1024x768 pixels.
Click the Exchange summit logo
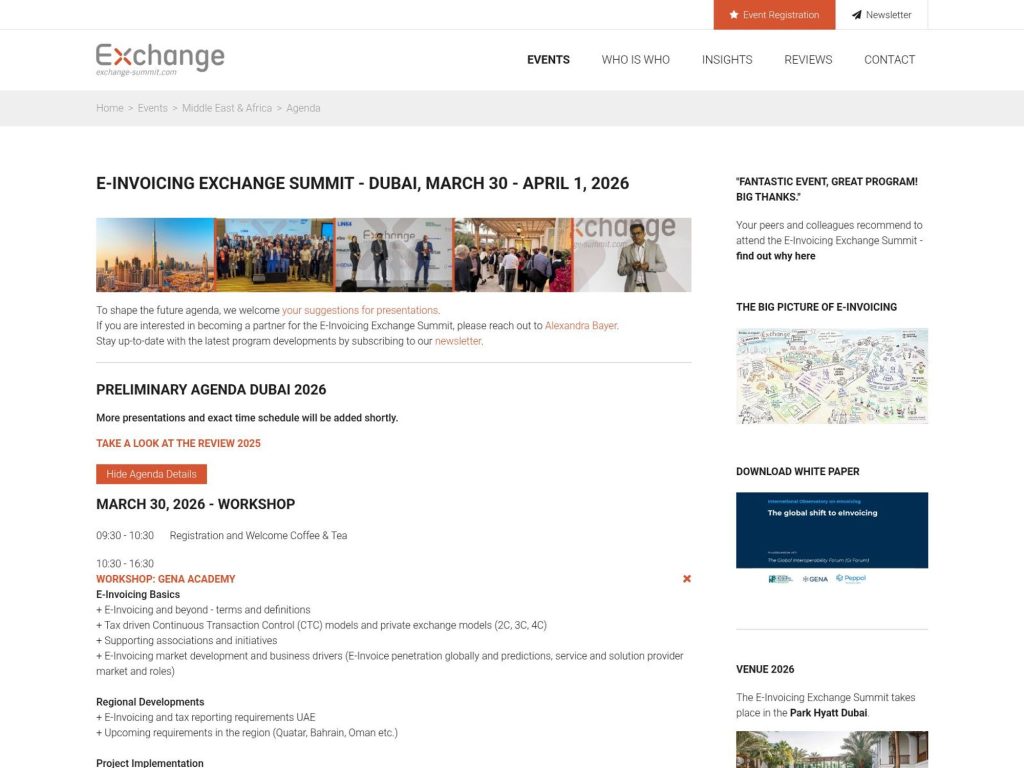click(159, 58)
